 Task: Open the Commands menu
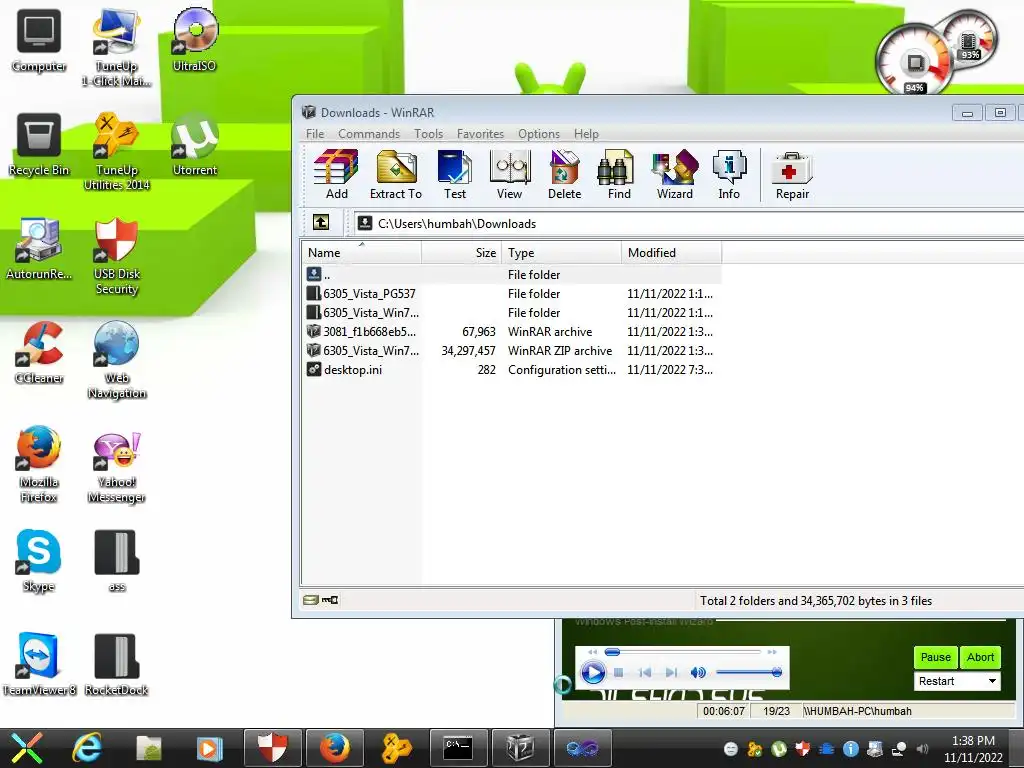click(x=369, y=133)
